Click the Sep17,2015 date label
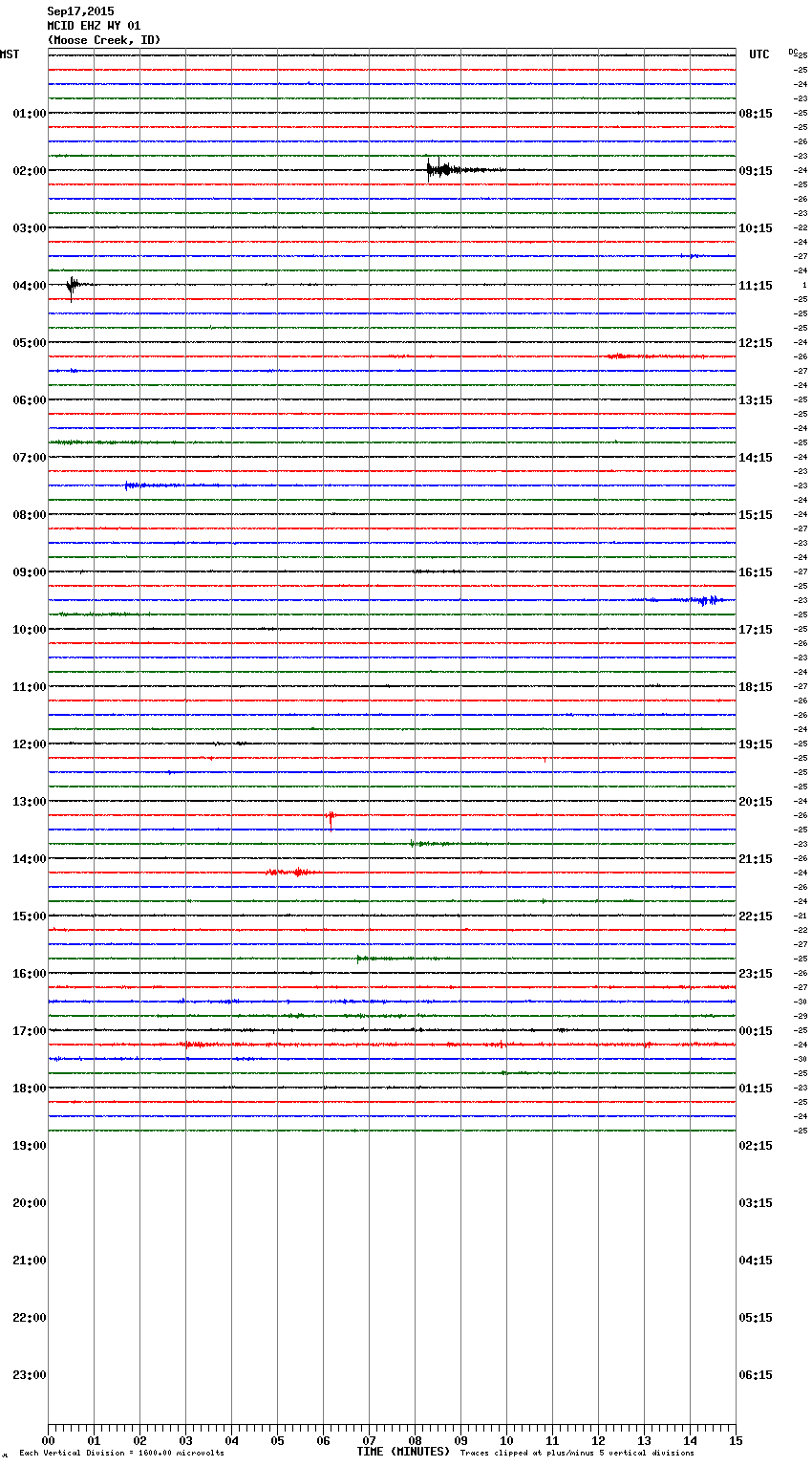The height and width of the screenshot is (1466, 812). click(80, 11)
